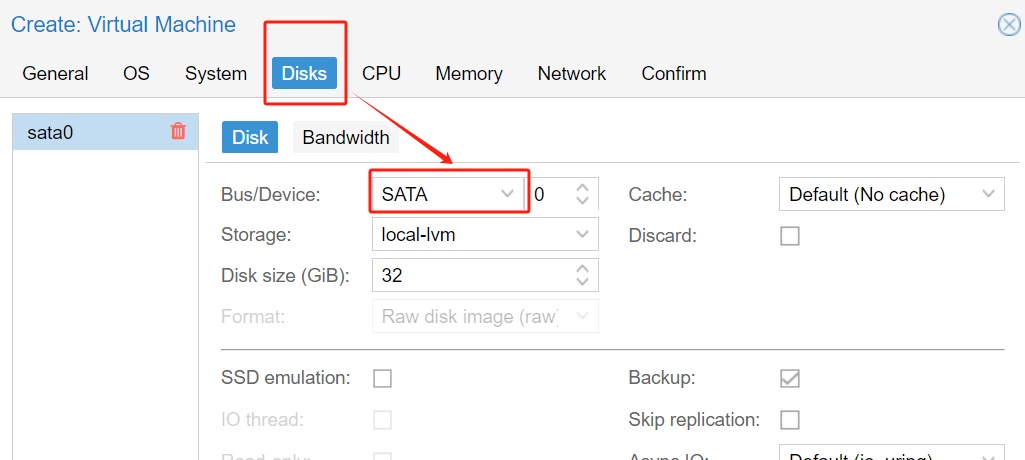1025x460 pixels.
Task: Switch to the Bandwidth sub-tab
Action: point(346,137)
